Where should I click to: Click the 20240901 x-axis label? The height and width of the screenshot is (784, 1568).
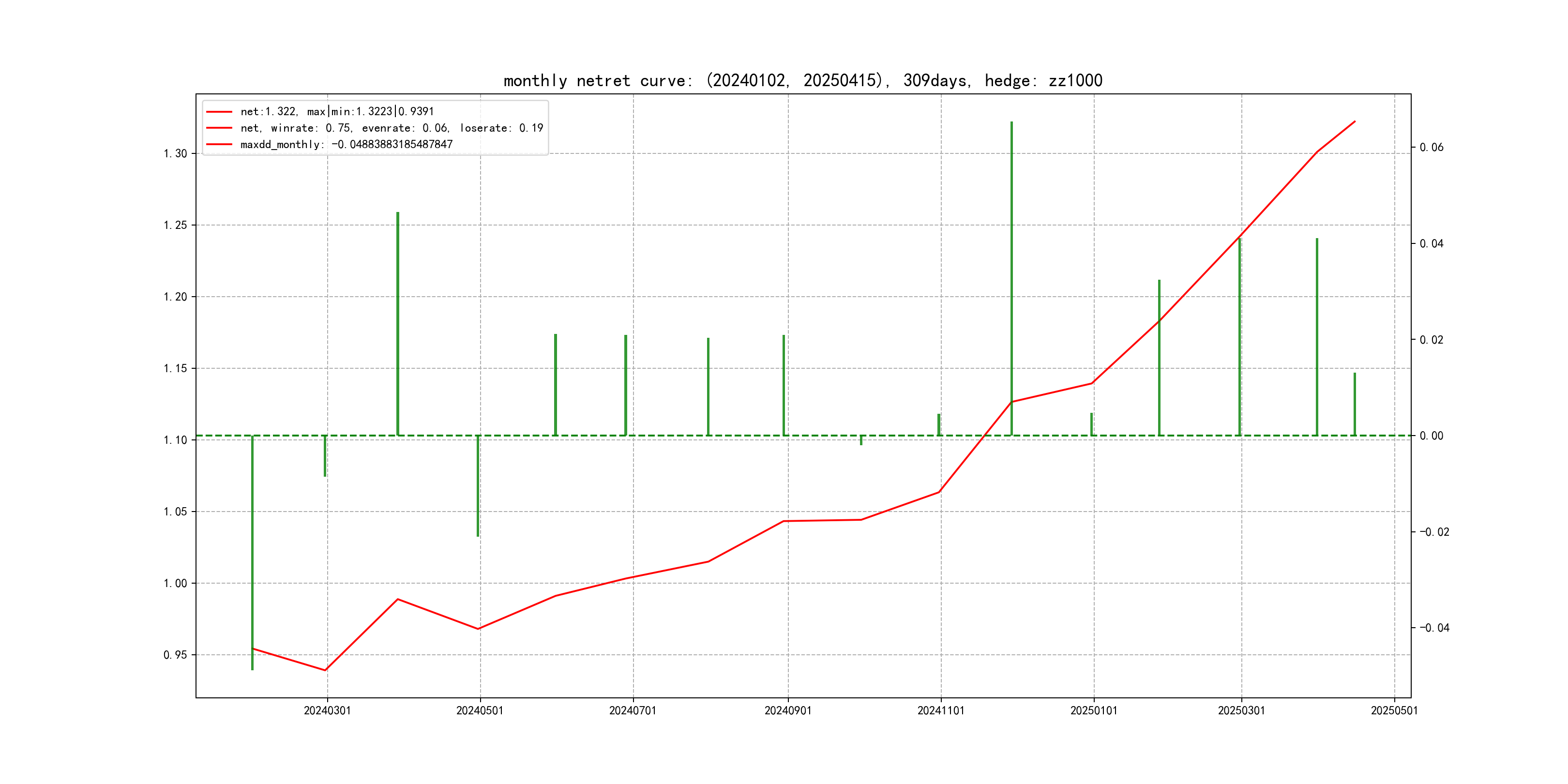coord(788,710)
